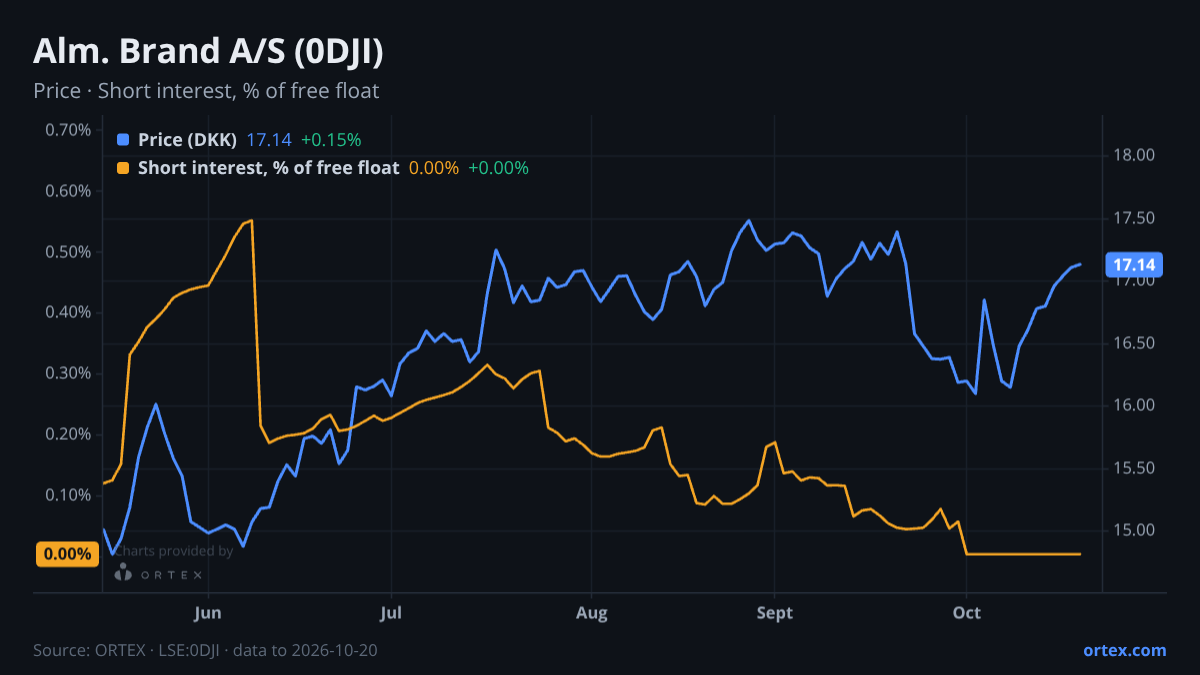Click the Oct label on the time axis
The width and height of the screenshot is (1200, 675).
pyautogui.click(x=966, y=612)
